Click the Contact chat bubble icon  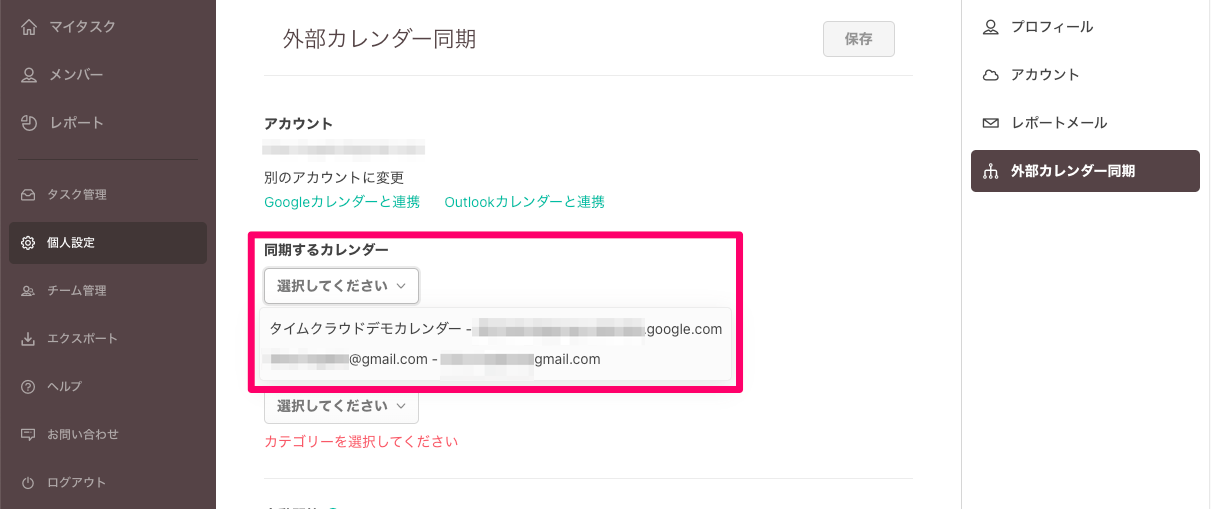click(x=29, y=435)
